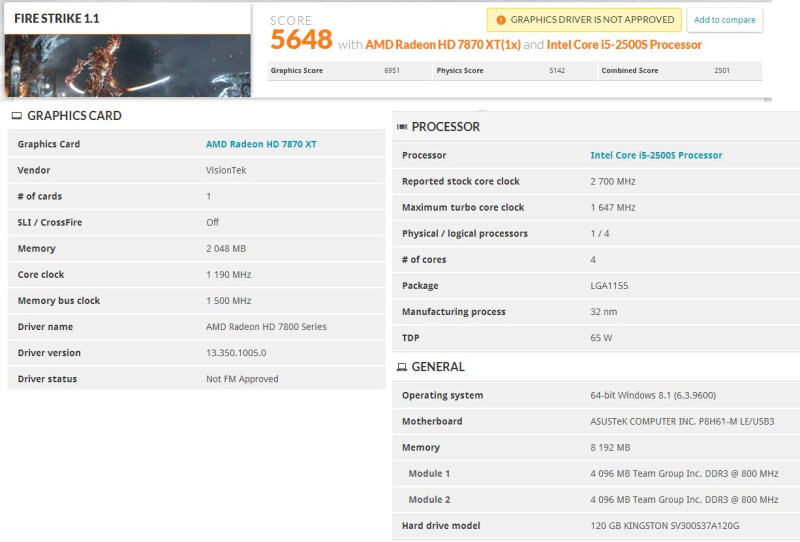Click the PROCESSOR section heading
The image size is (800, 542).
click(x=445, y=127)
